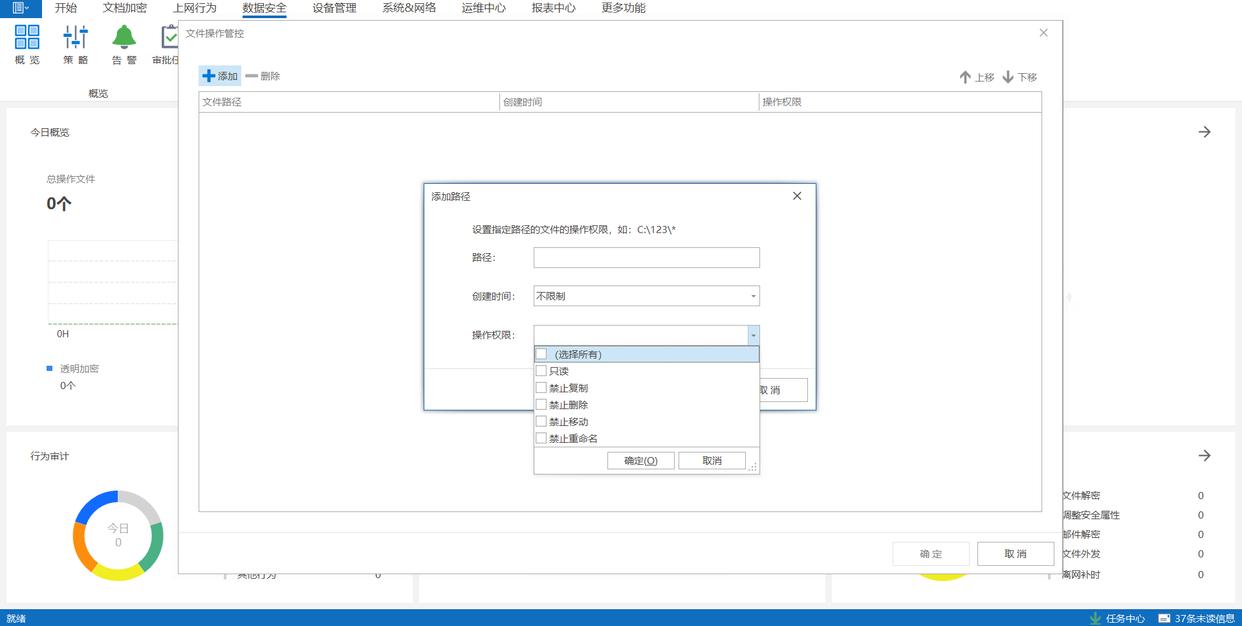Check the 只读 checkbox
This screenshot has width=1242, height=626.
542,371
